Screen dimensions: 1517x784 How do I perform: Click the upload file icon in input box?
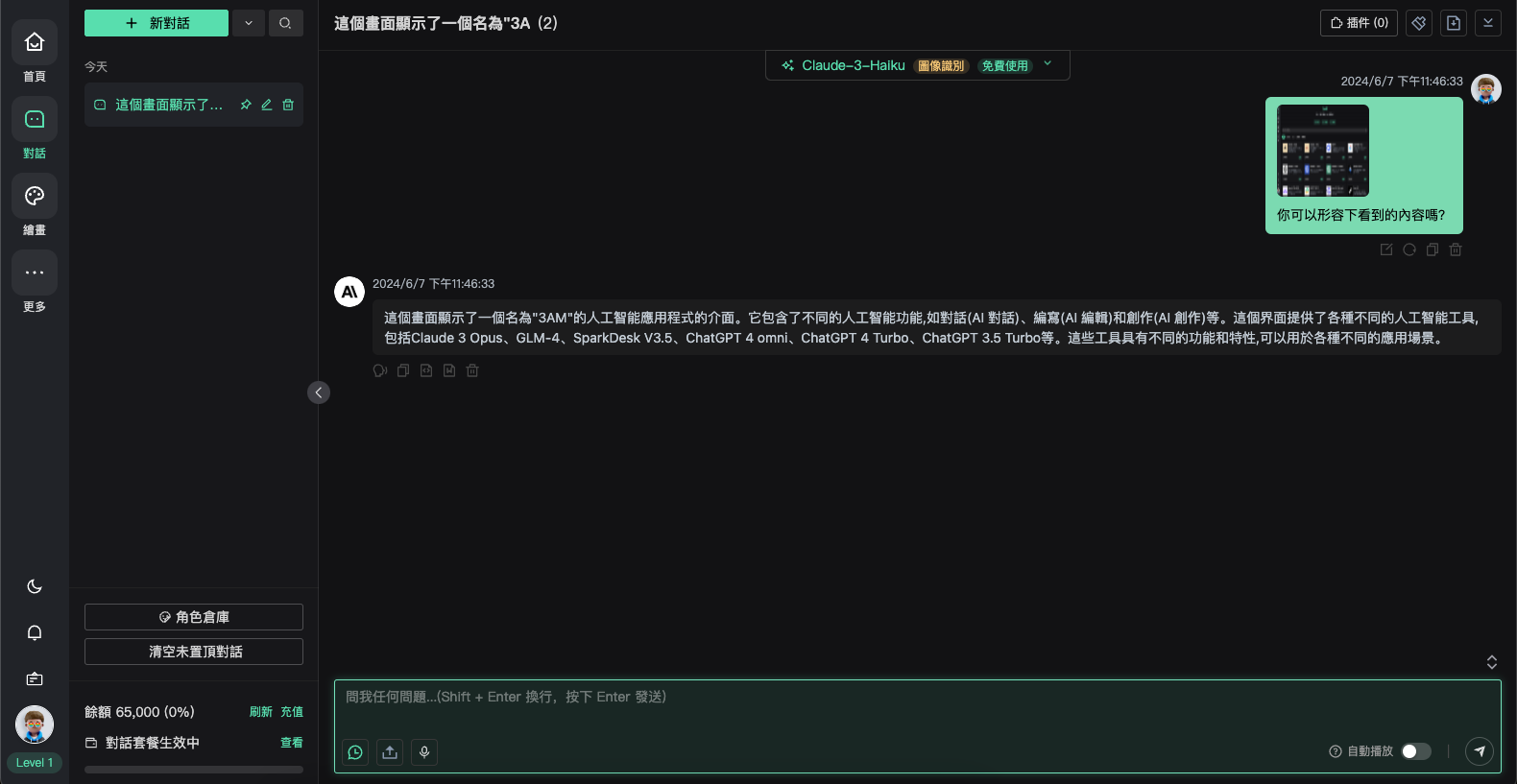click(390, 752)
